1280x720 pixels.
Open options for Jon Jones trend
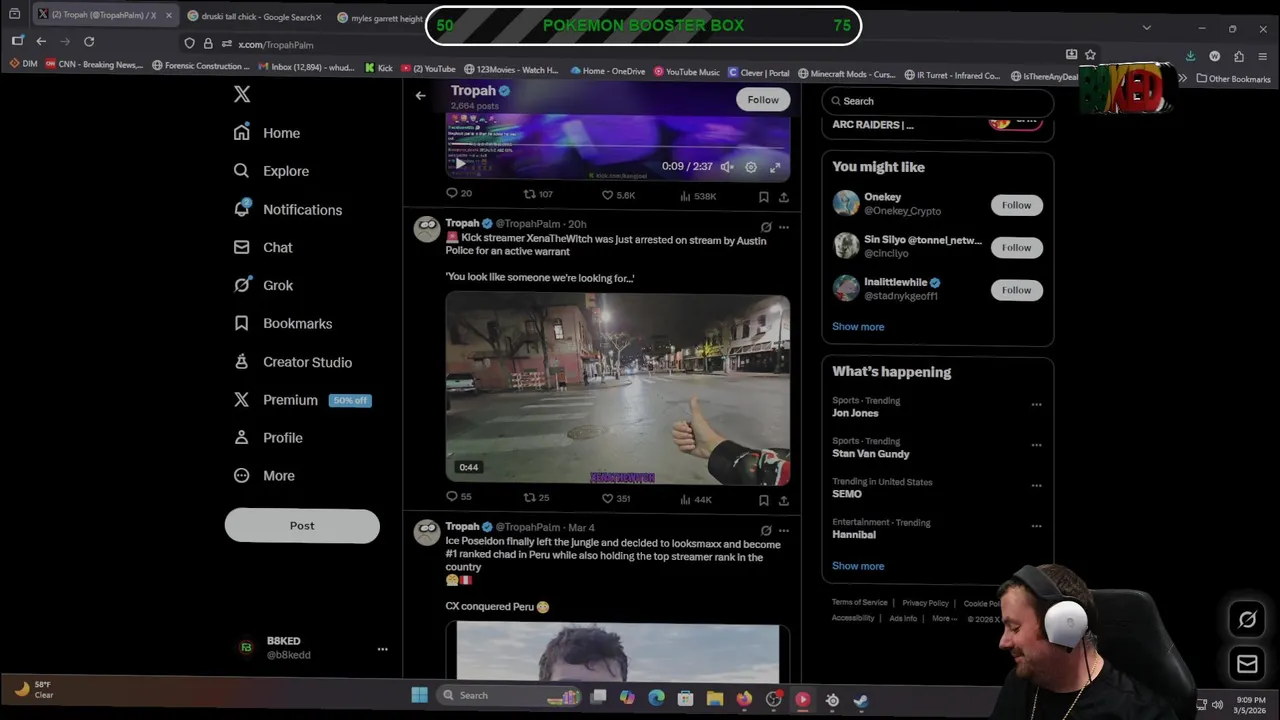[x=1036, y=405]
